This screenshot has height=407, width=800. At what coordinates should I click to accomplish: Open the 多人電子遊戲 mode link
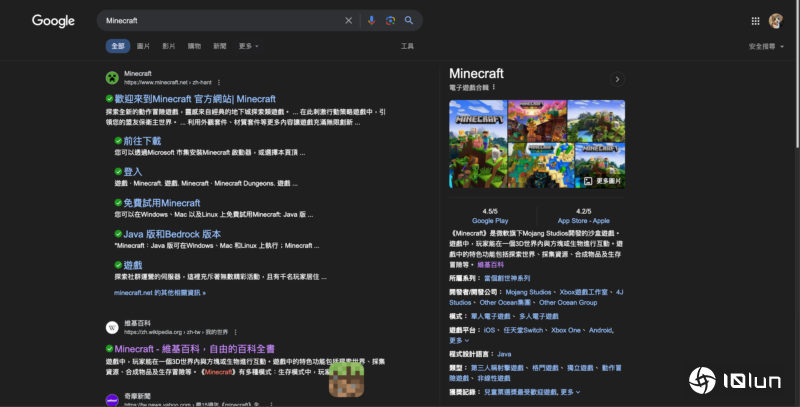click(539, 317)
